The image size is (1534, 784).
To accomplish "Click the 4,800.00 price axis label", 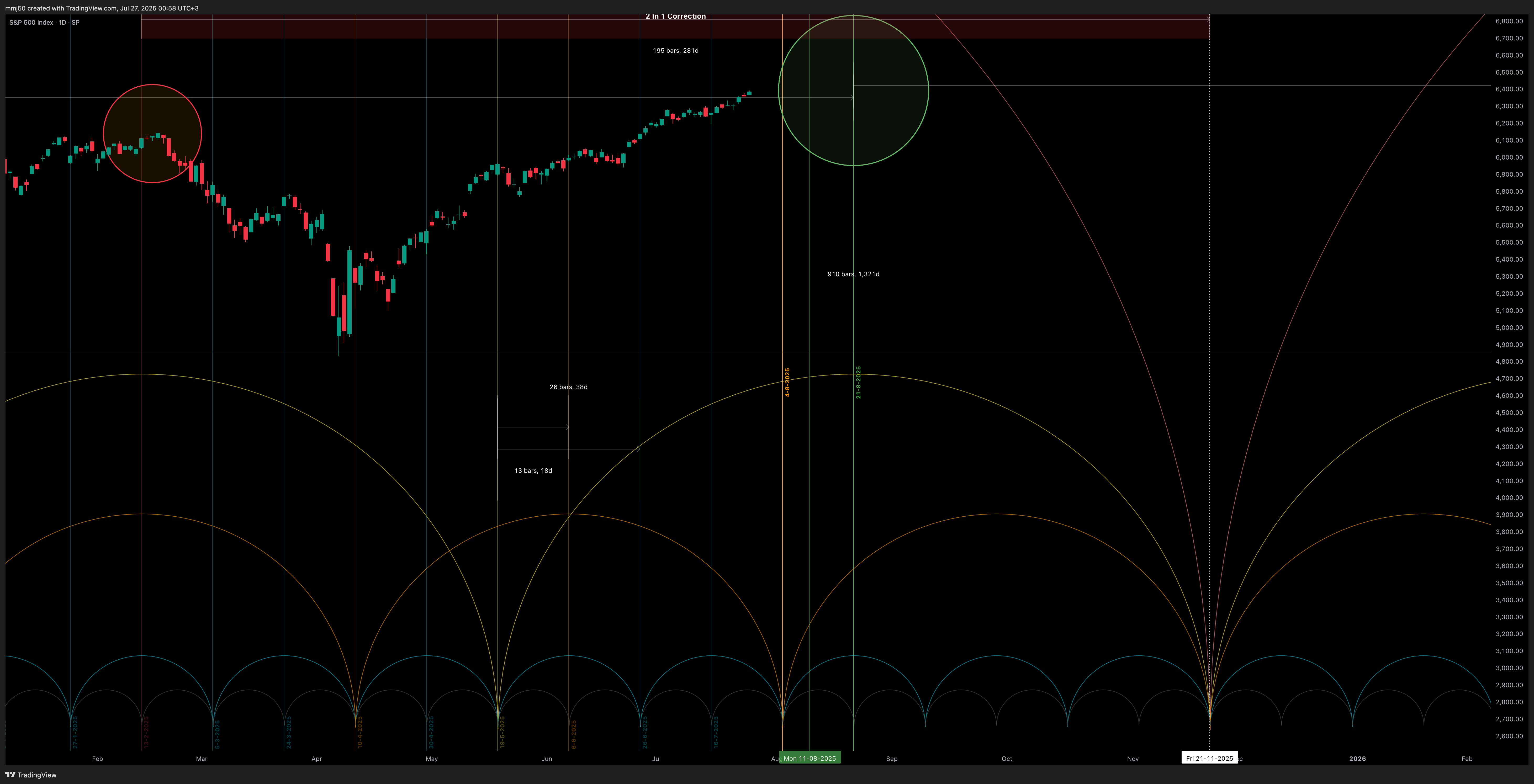I will (1509, 362).
